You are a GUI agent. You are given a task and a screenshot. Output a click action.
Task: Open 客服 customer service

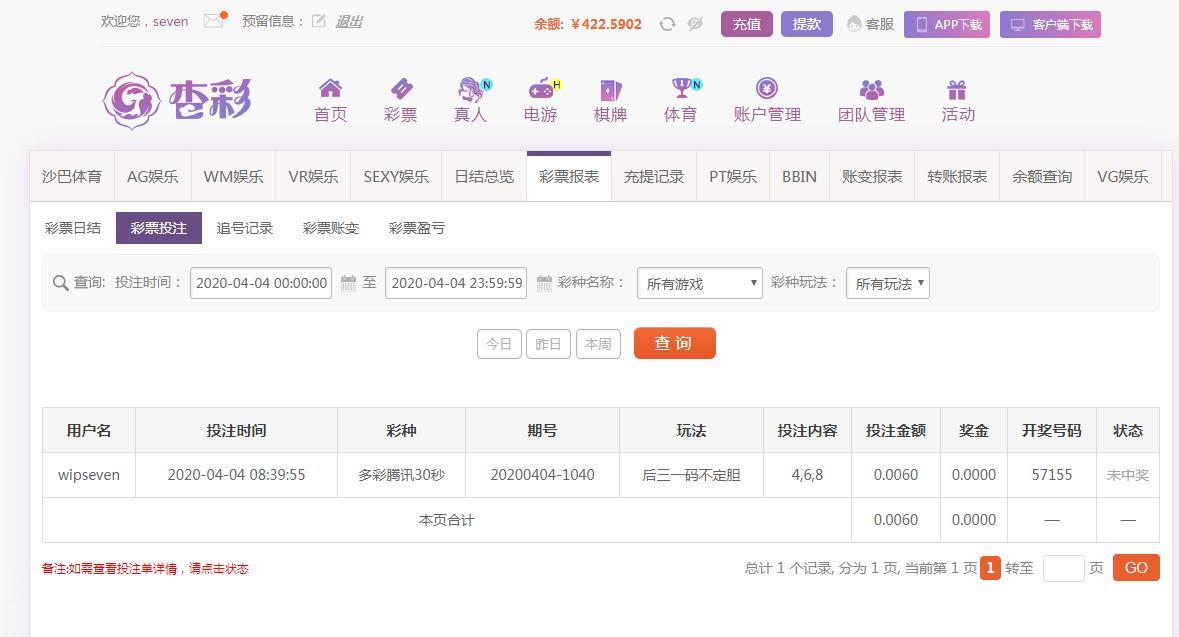tap(870, 24)
